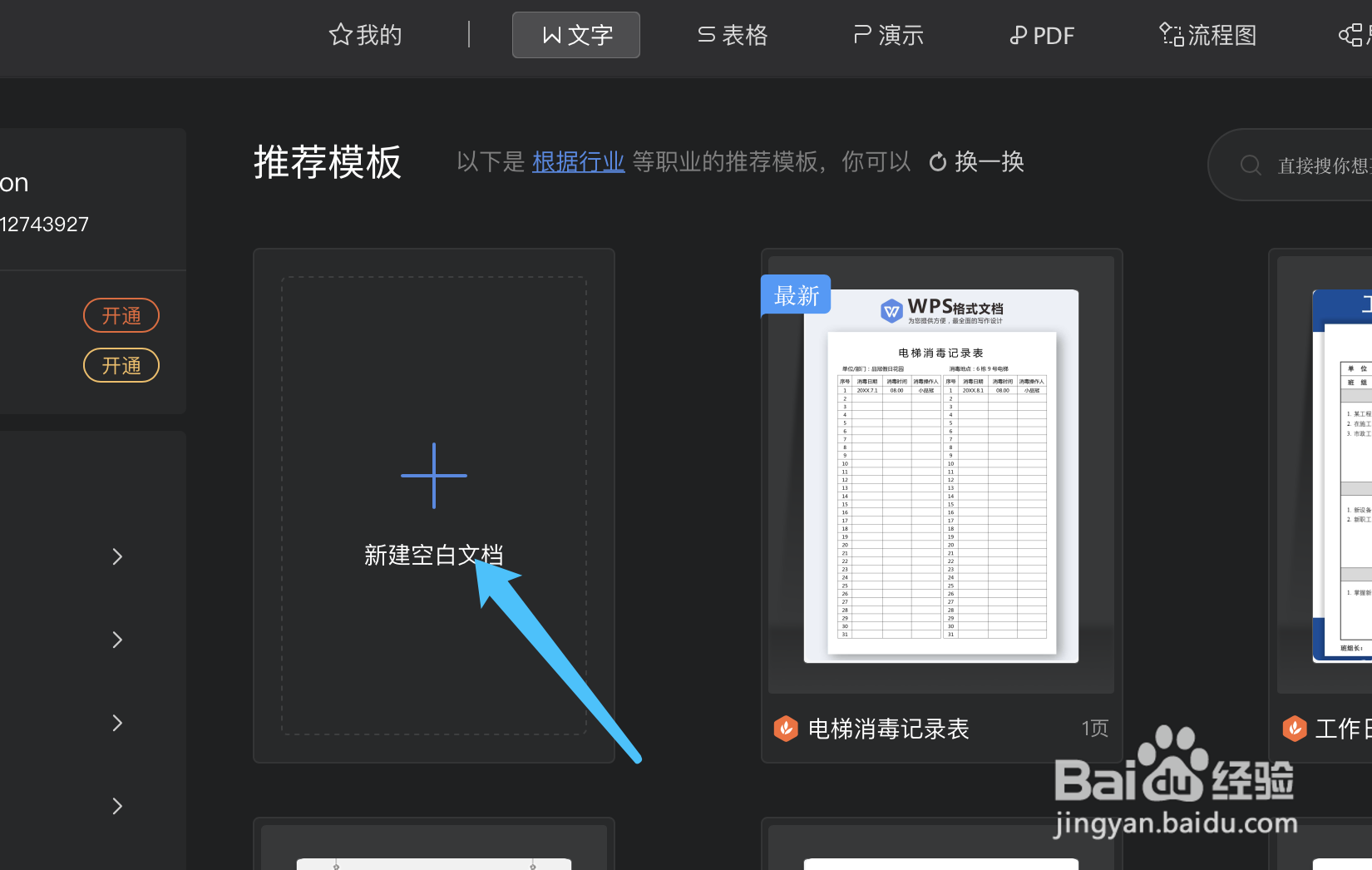Create a new blank document 新建空白文档
Image resolution: width=1372 pixels, height=870 pixels.
(434, 506)
